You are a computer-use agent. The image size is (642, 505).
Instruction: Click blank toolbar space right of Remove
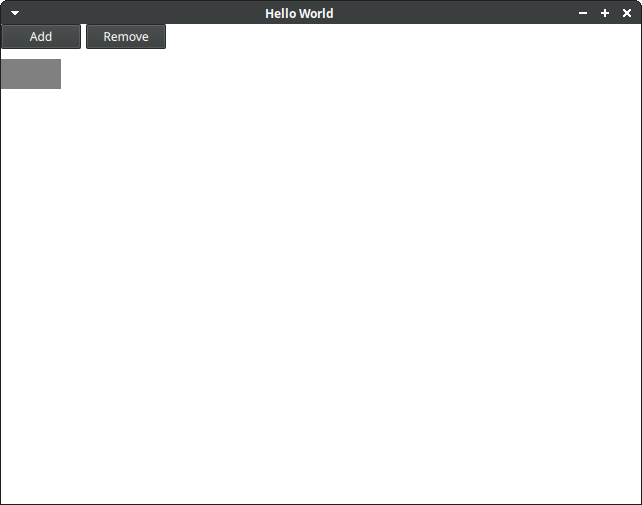(400, 37)
